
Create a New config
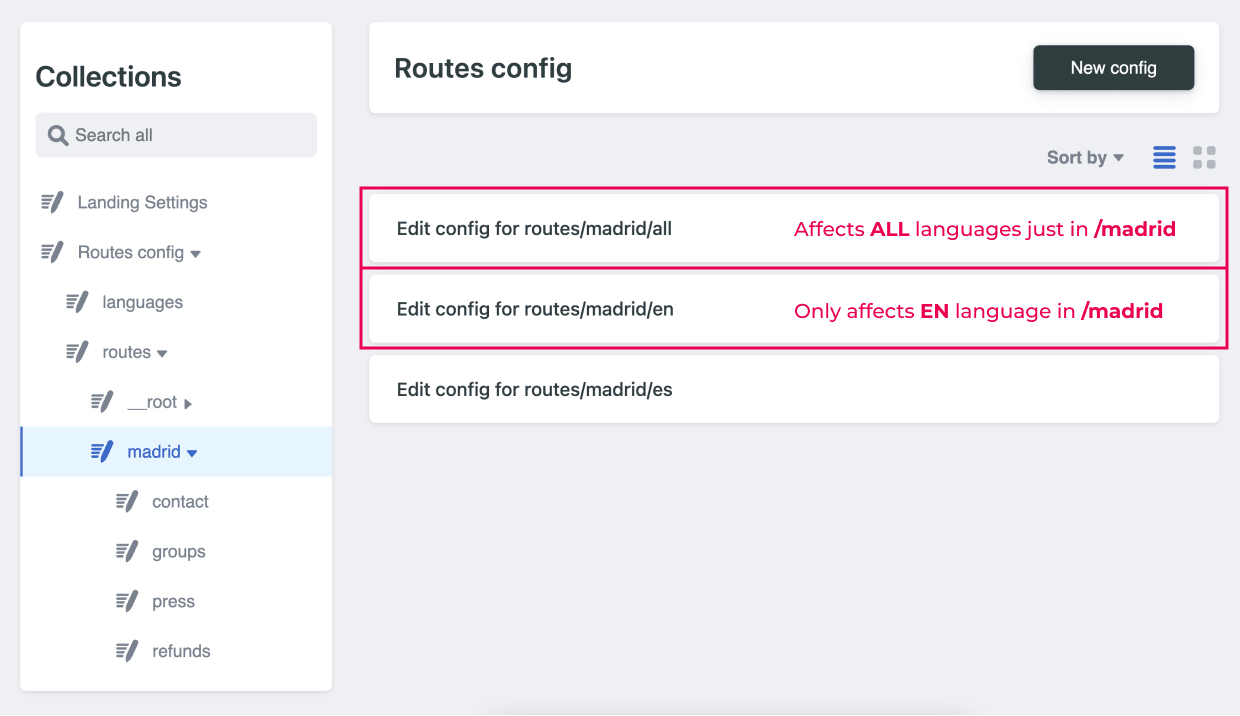(1113, 68)
